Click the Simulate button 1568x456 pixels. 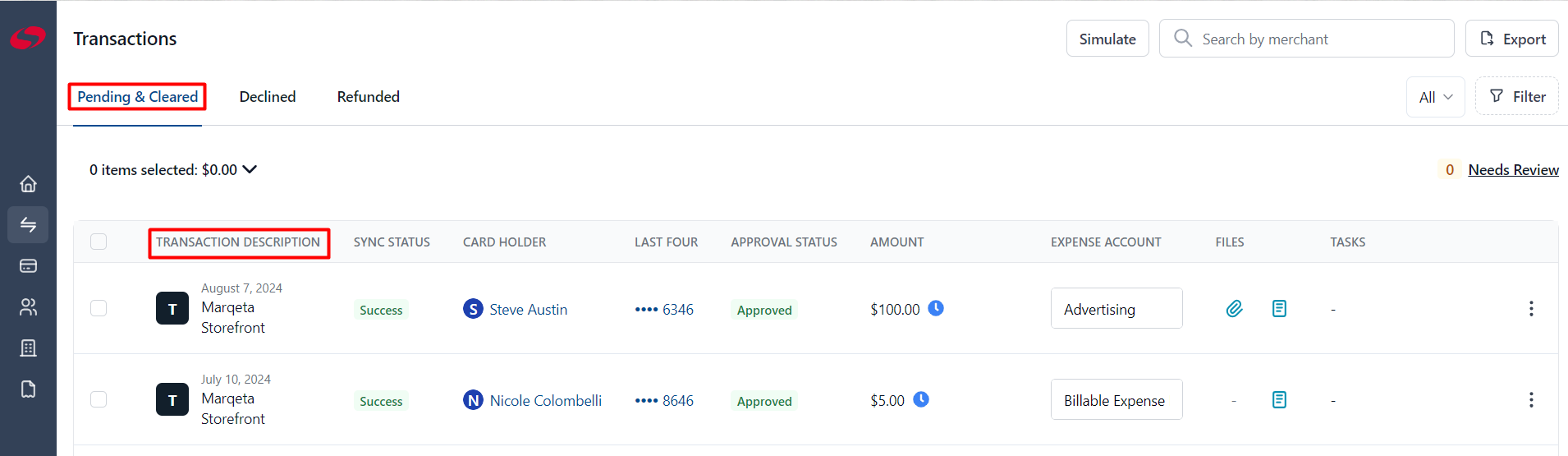(1107, 39)
